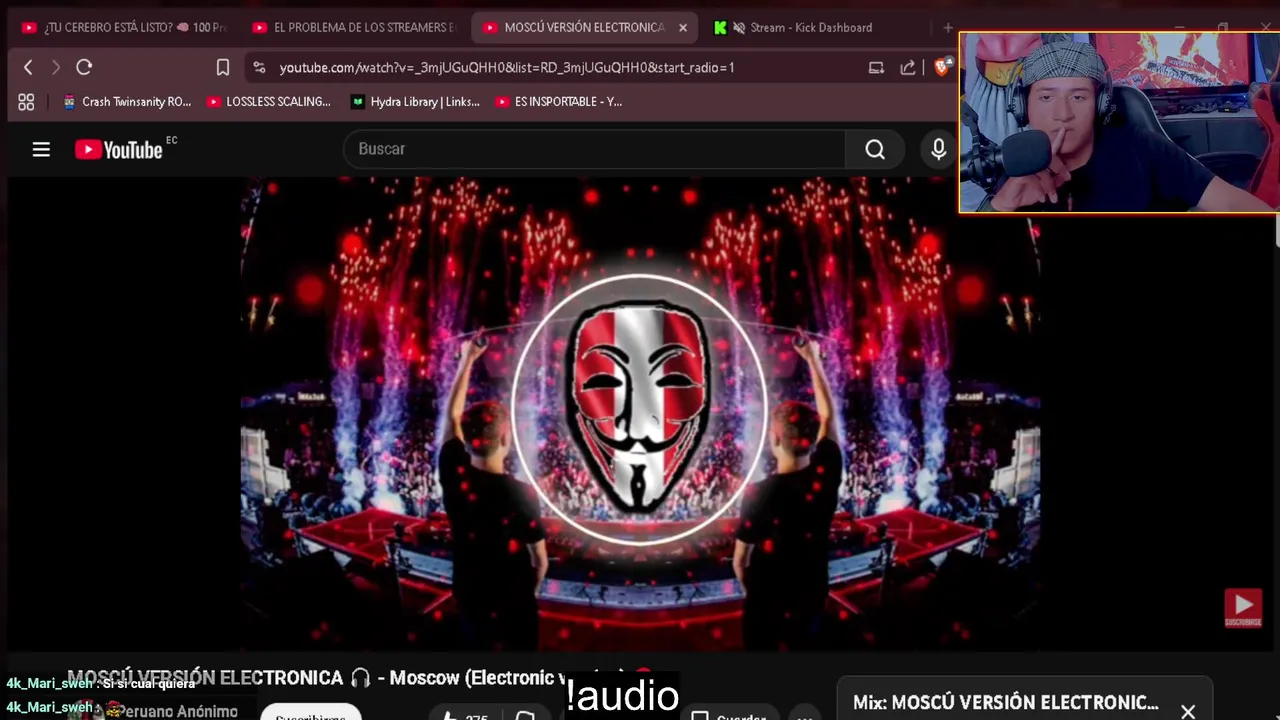
Task: Bookmark this page with the bookmark icon
Action: click(x=223, y=67)
